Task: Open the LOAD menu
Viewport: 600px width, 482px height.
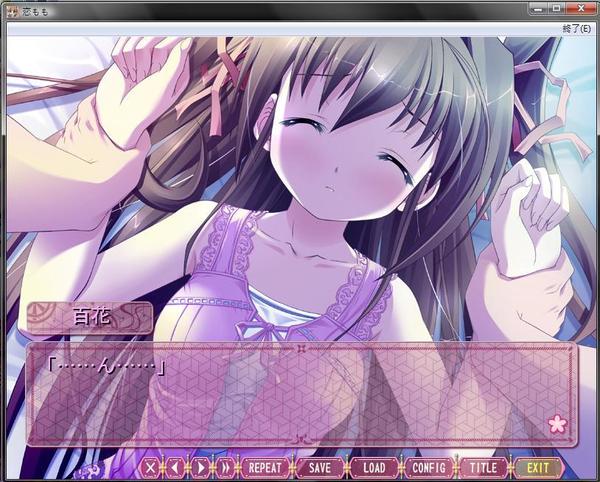Action: (x=374, y=467)
